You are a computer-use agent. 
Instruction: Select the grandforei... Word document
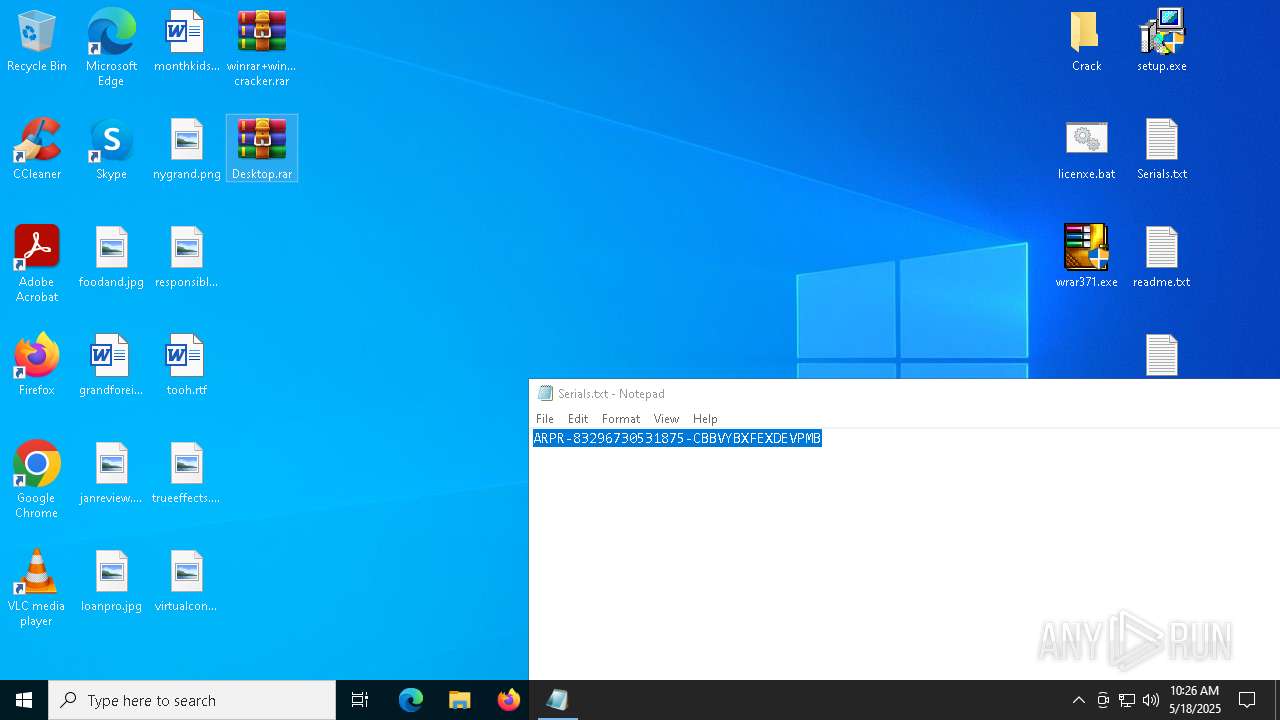click(111, 366)
